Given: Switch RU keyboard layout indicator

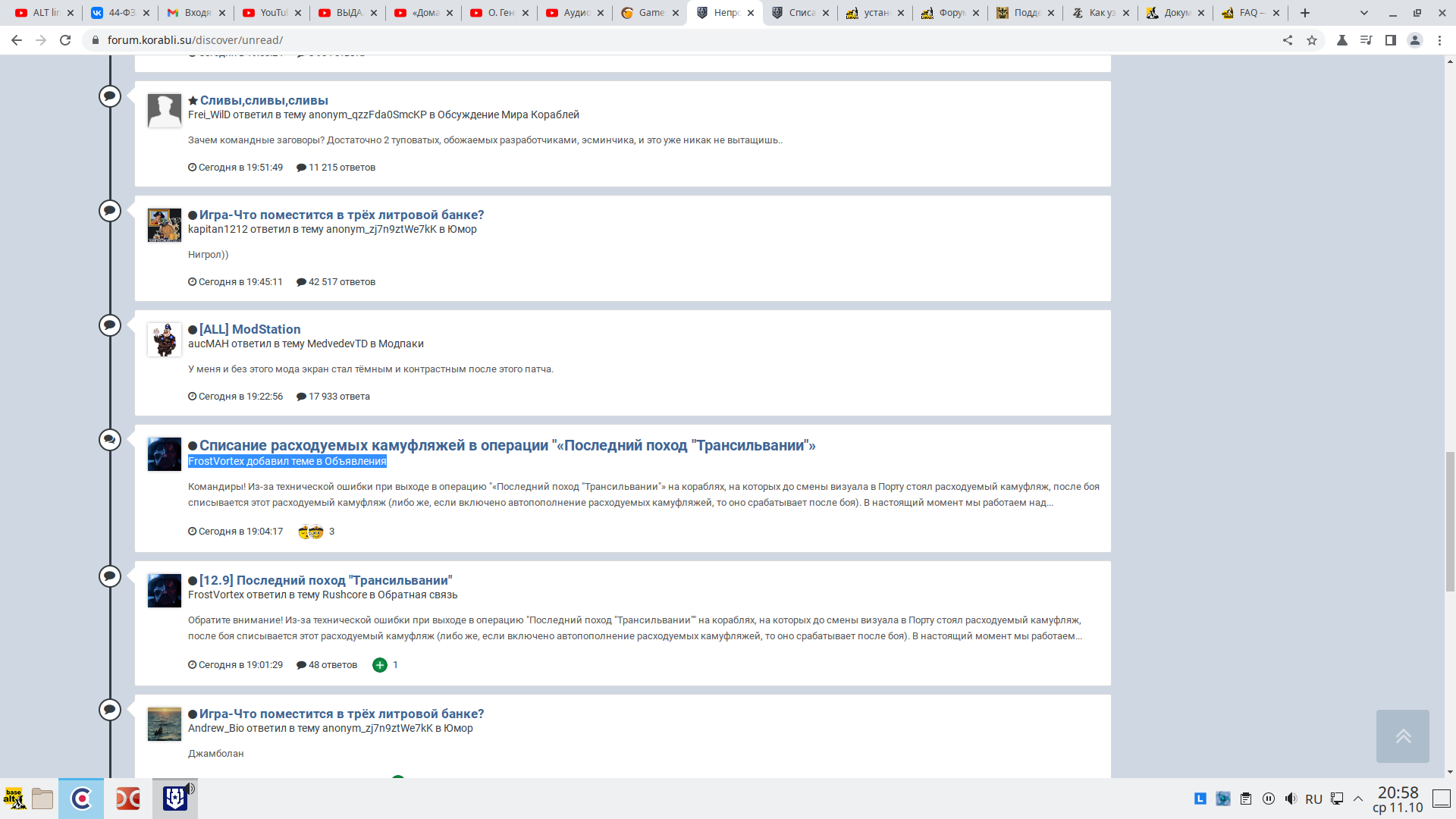Looking at the screenshot, I should click(x=1314, y=799).
